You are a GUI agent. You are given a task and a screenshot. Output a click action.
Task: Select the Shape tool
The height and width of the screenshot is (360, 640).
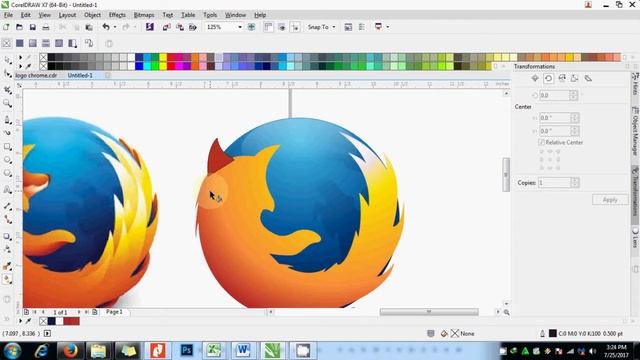click(x=7, y=74)
